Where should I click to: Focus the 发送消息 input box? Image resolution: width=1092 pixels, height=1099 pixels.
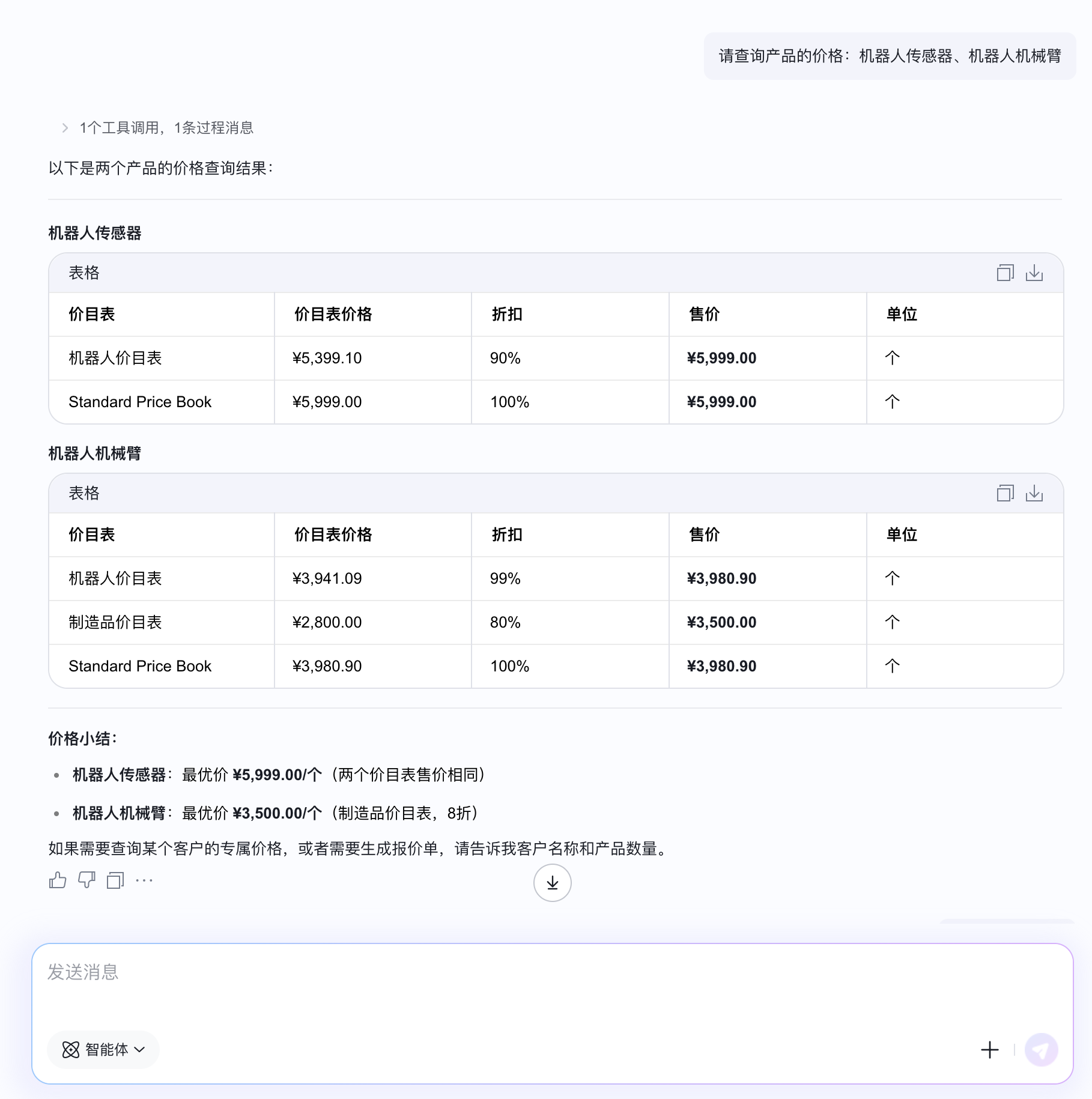click(552, 985)
